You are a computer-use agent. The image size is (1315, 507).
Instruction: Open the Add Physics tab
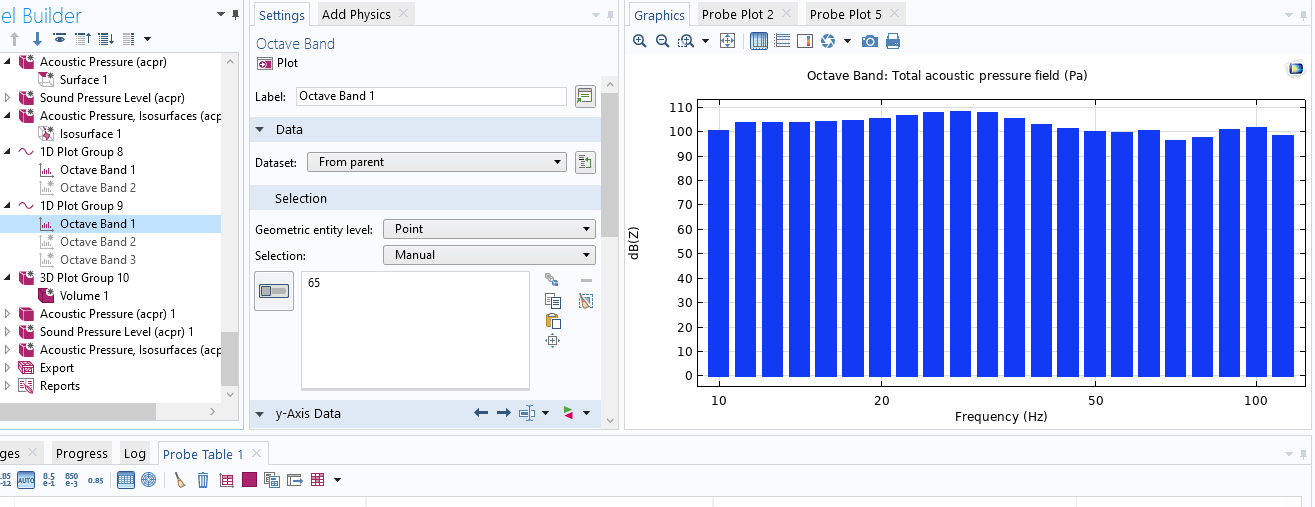pyautogui.click(x=356, y=14)
